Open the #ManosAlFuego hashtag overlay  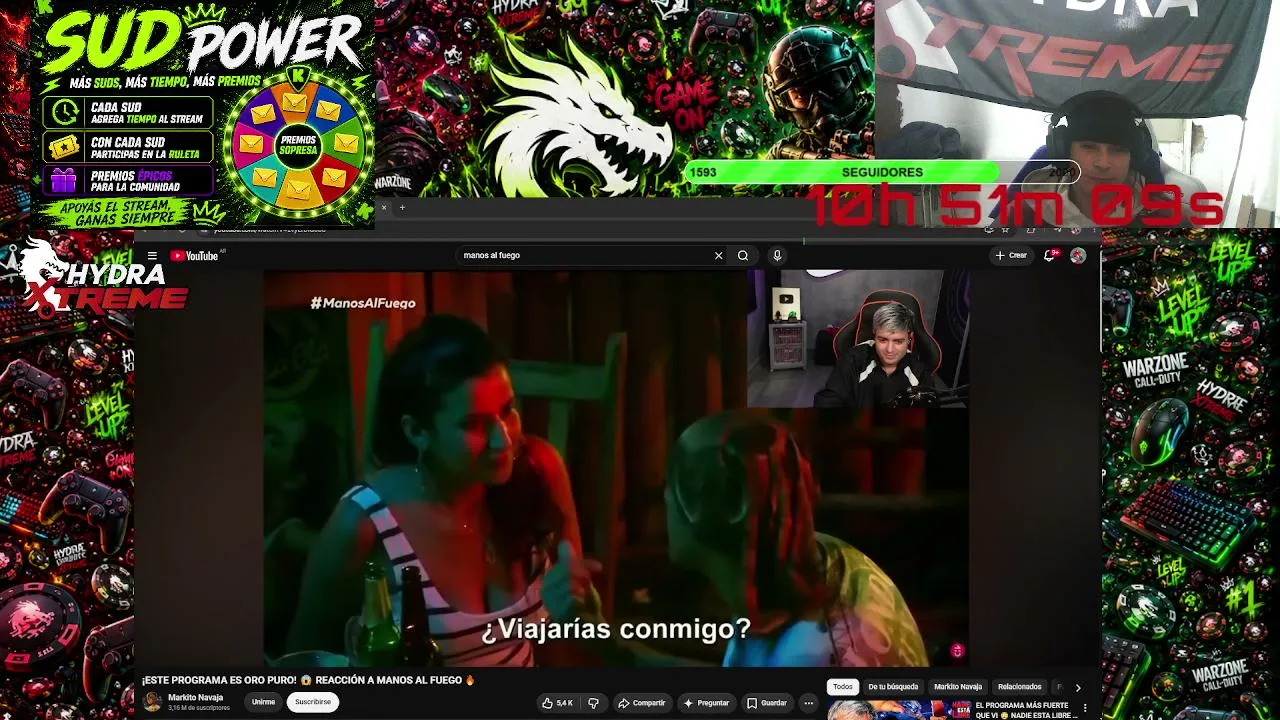pos(363,303)
